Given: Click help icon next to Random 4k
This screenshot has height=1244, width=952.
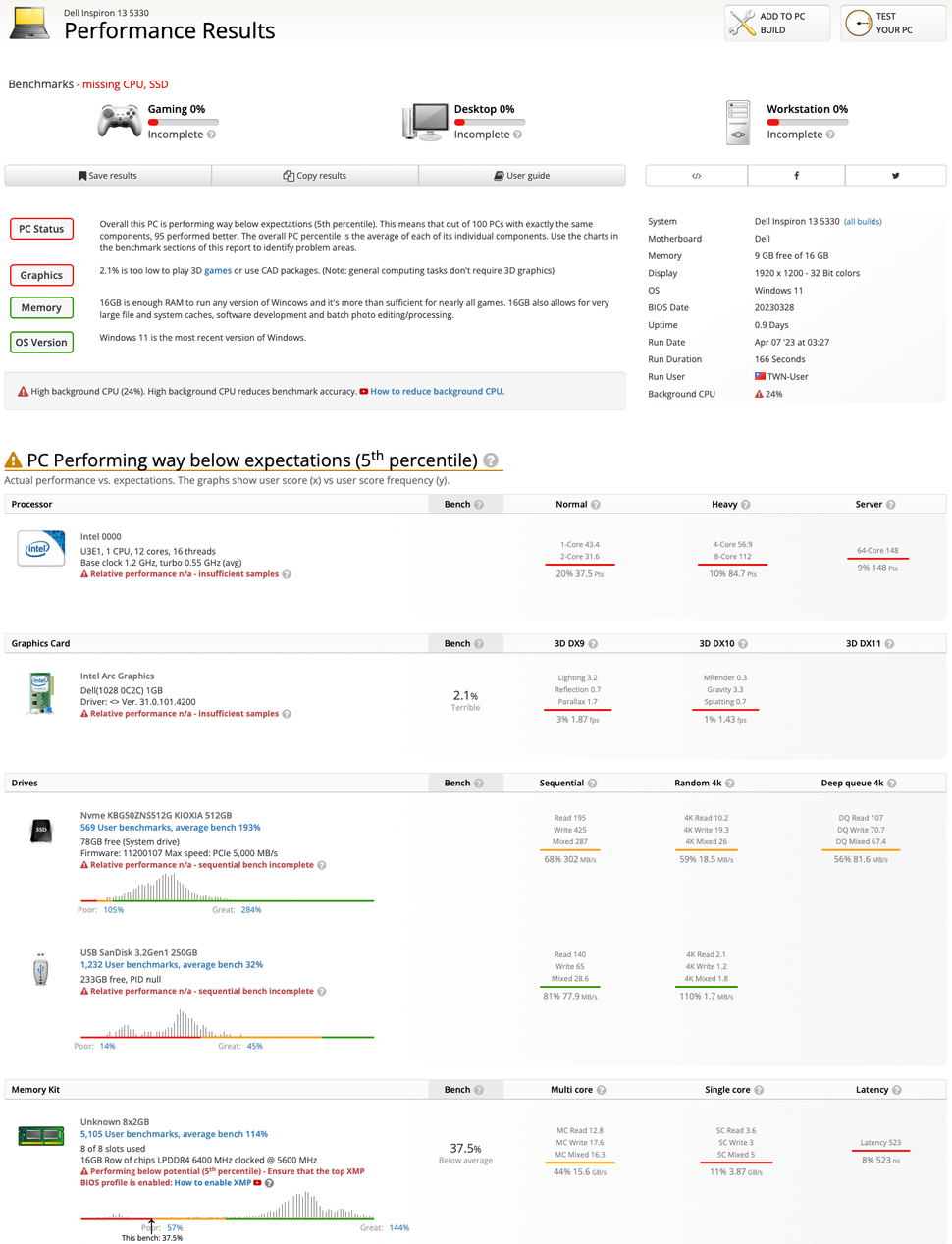Looking at the screenshot, I should click(730, 784).
